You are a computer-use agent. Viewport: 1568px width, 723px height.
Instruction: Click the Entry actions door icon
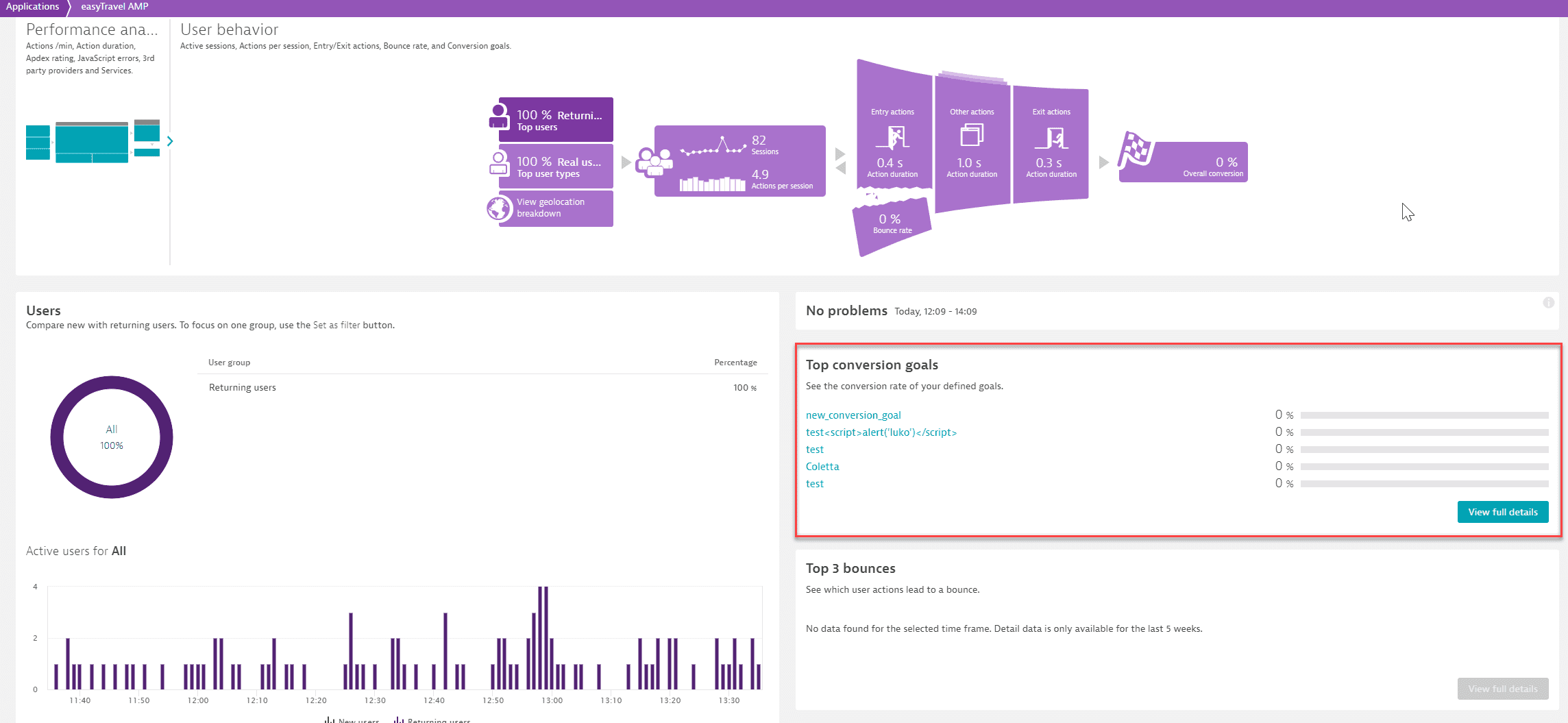892,137
